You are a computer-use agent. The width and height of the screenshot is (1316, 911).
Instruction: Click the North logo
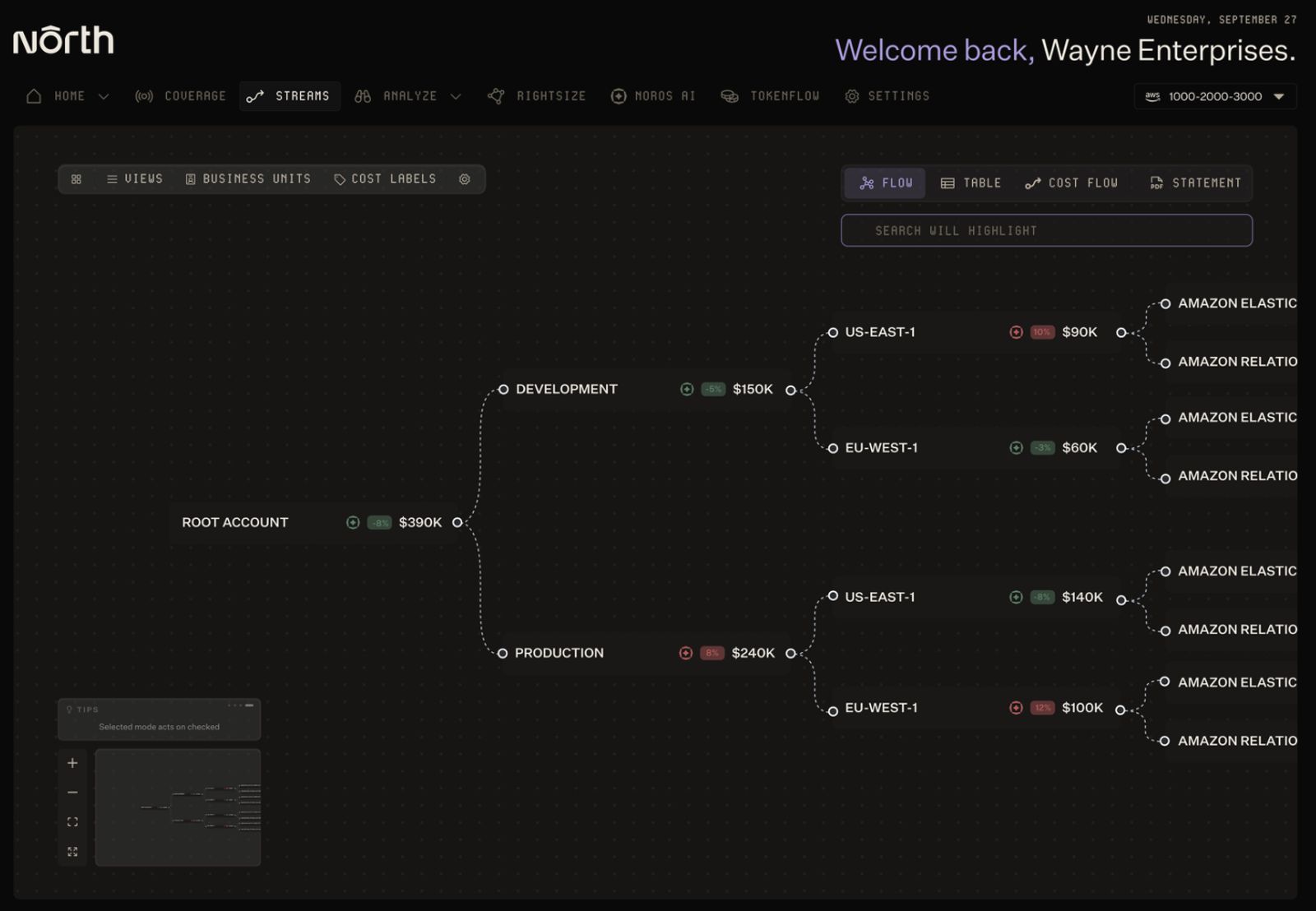(63, 40)
